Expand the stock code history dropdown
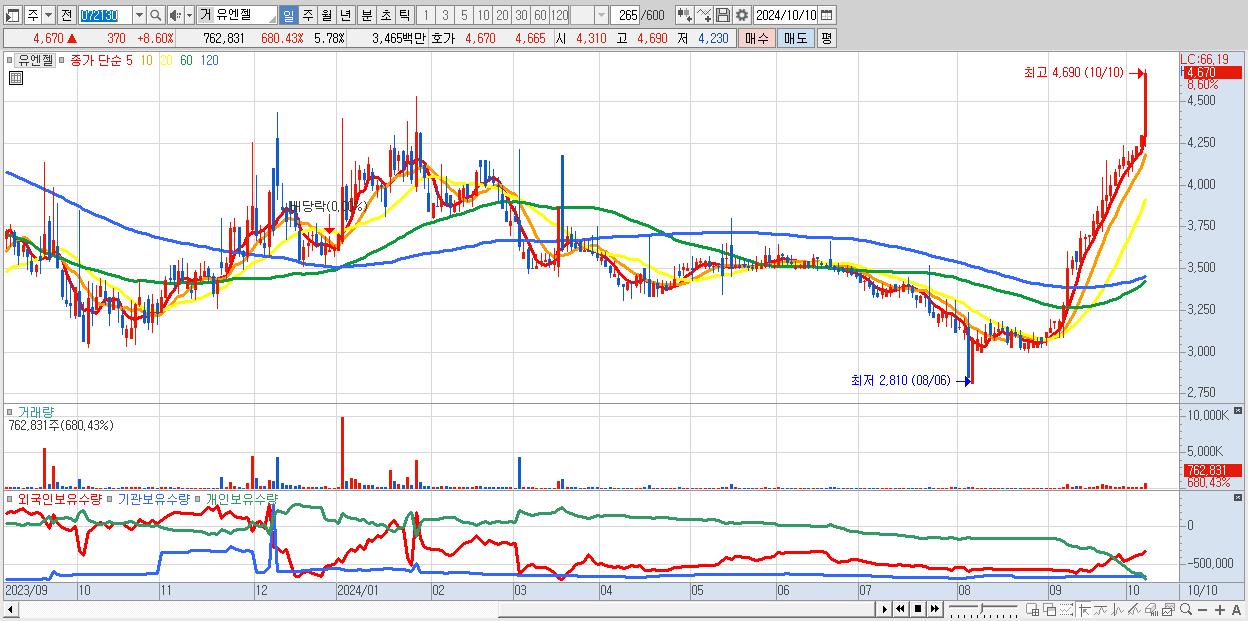The width and height of the screenshot is (1248, 621). 139,15
